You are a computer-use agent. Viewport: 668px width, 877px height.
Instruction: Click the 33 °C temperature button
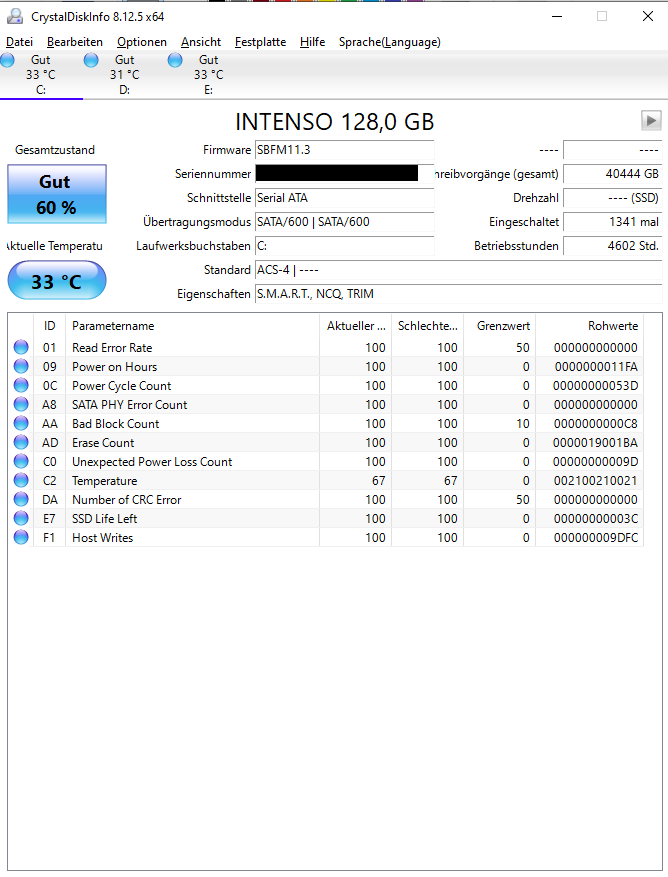point(57,281)
